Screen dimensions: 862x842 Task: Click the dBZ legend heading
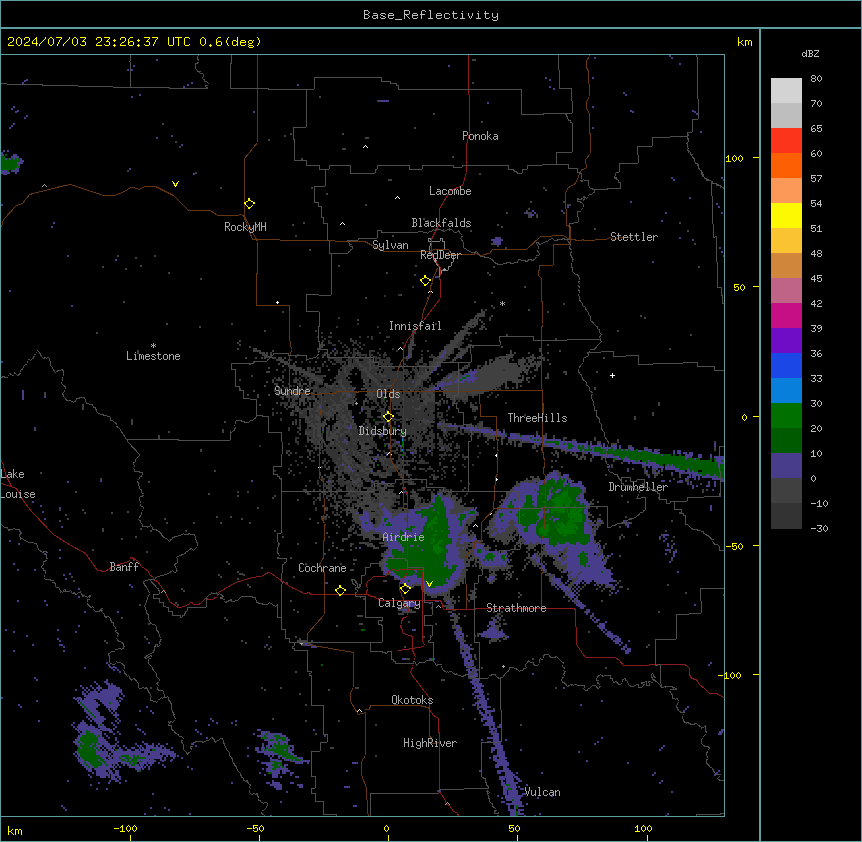click(810, 53)
